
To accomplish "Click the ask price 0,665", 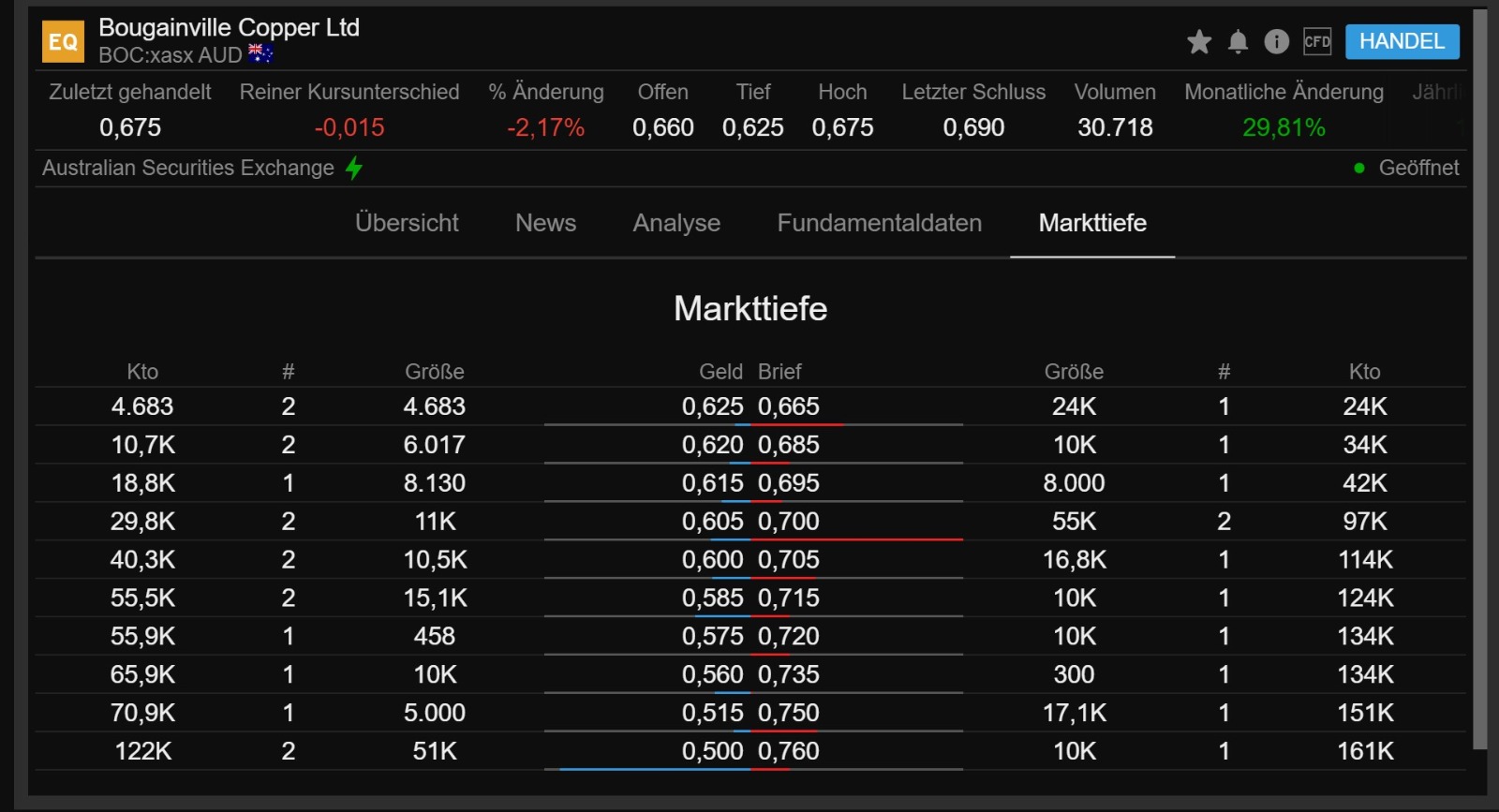I will point(789,406).
